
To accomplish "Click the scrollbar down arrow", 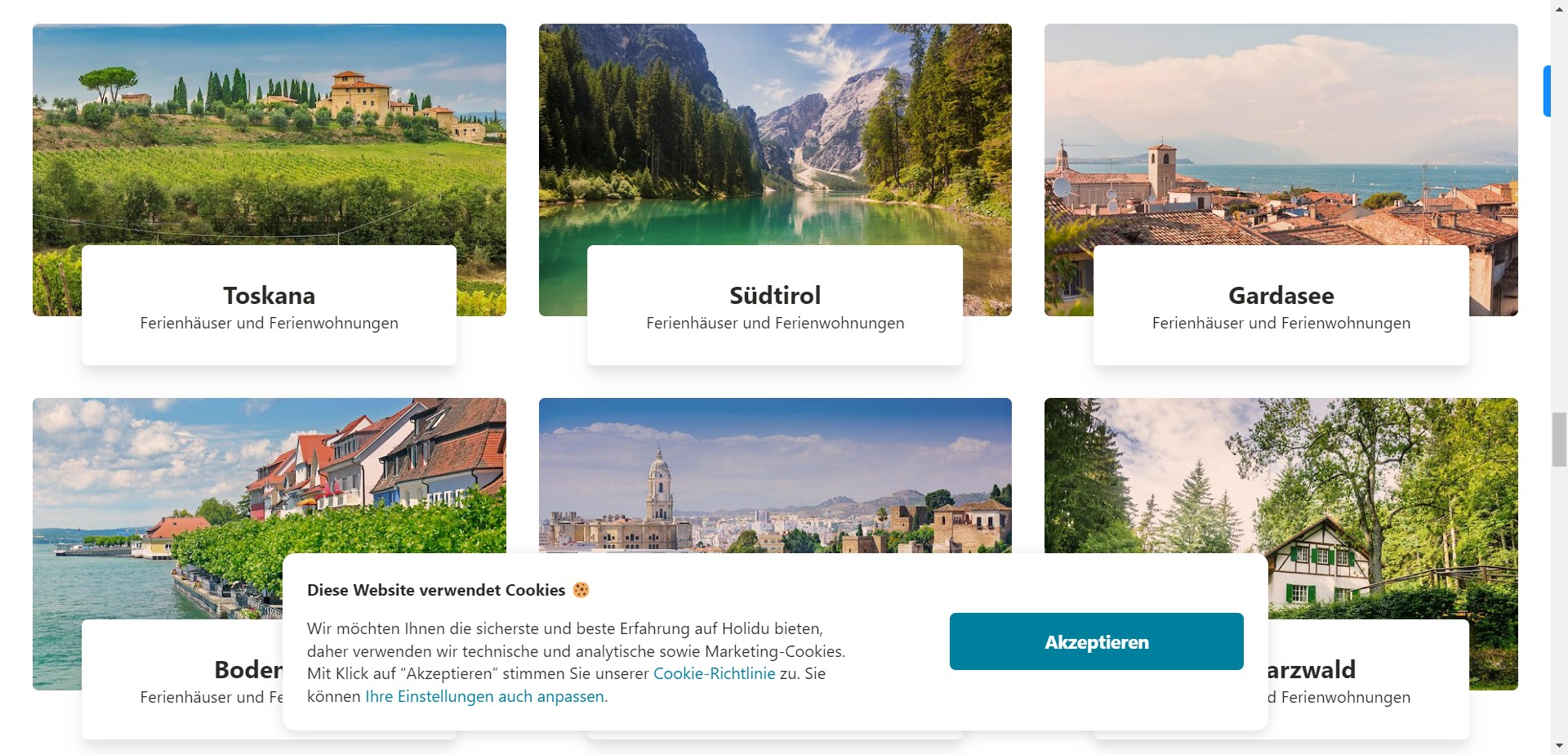I will [x=1559, y=747].
